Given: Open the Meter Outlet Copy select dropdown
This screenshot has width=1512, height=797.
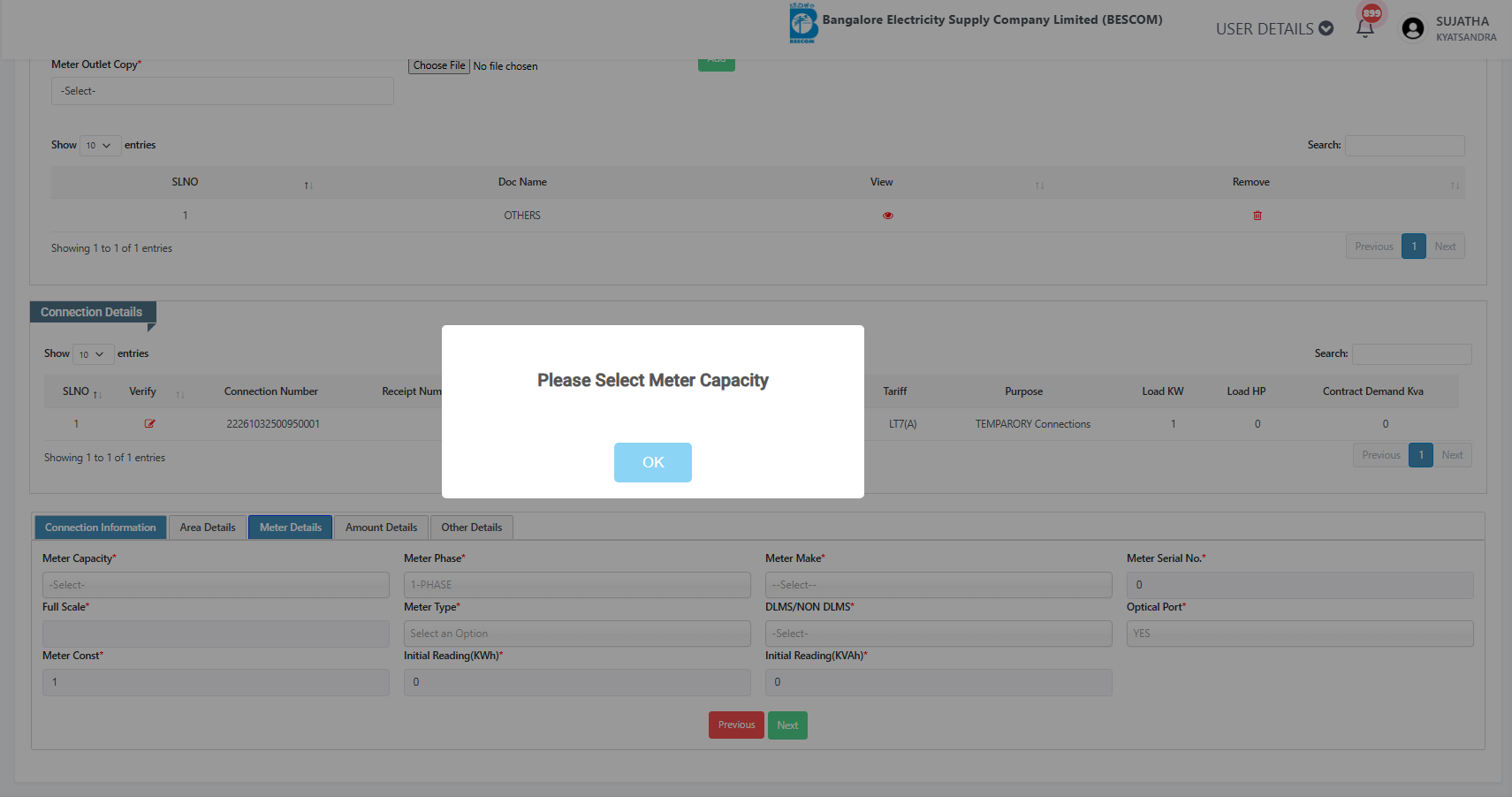Looking at the screenshot, I should click(223, 91).
